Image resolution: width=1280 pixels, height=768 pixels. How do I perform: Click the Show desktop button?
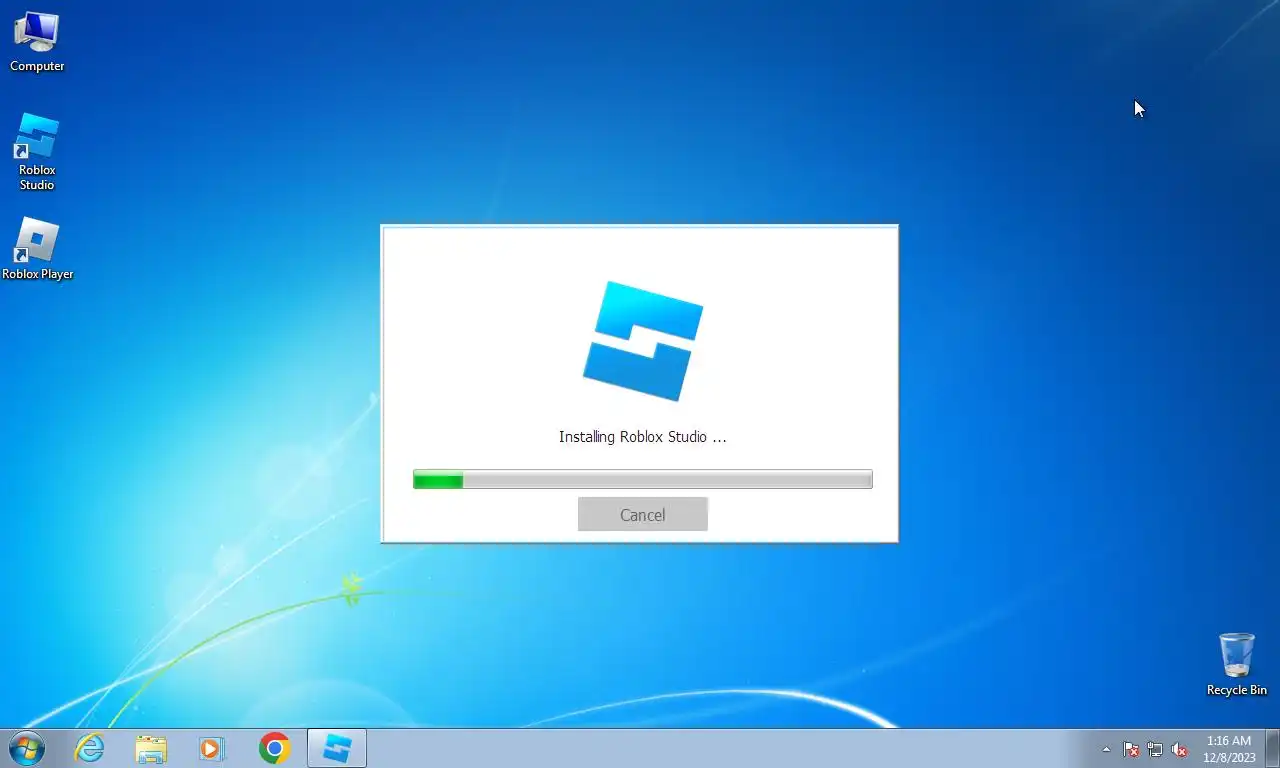(x=1272, y=748)
